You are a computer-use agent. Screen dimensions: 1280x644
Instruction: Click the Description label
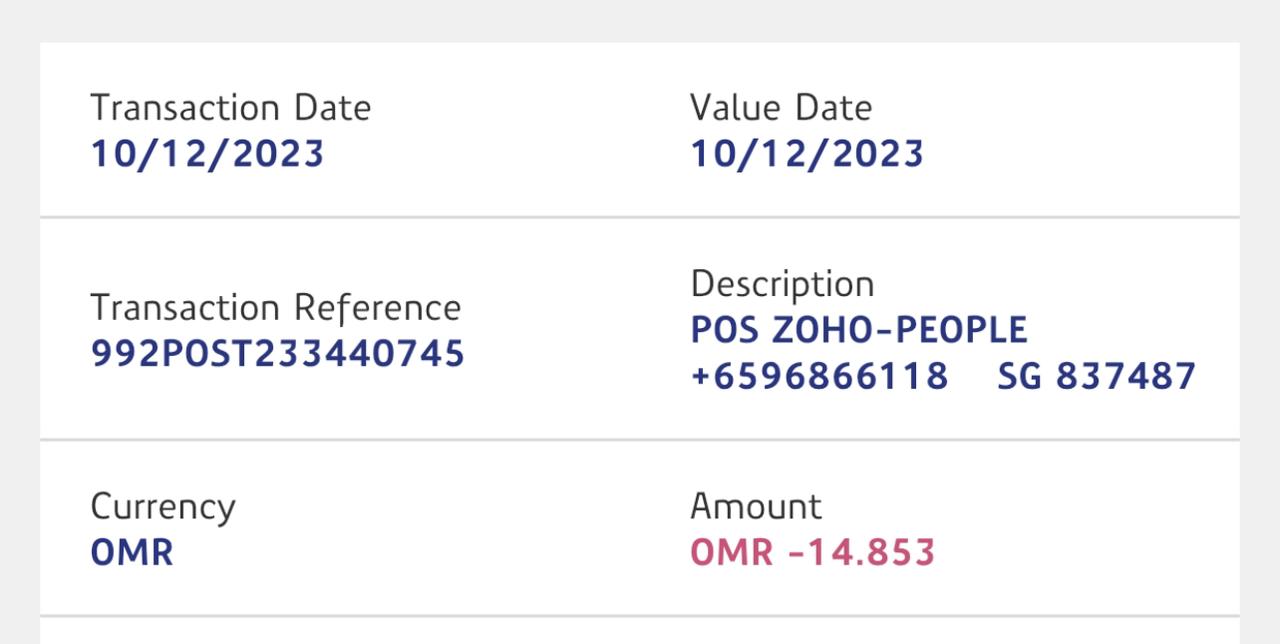[782, 284]
